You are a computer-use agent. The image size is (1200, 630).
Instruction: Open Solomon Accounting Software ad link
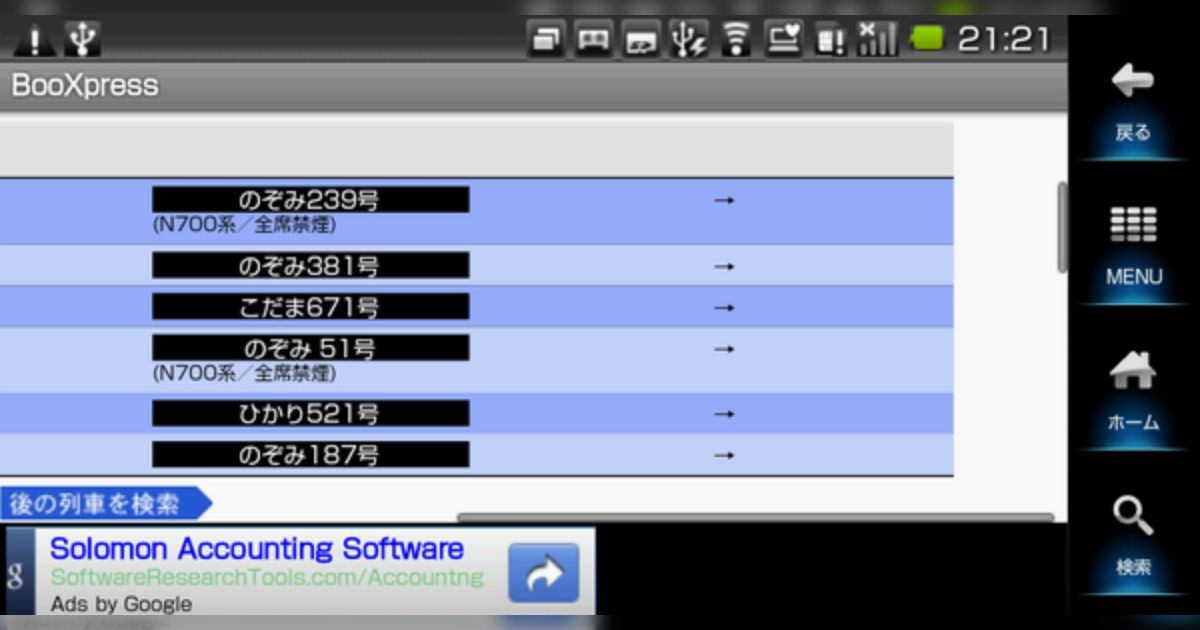pos(257,549)
